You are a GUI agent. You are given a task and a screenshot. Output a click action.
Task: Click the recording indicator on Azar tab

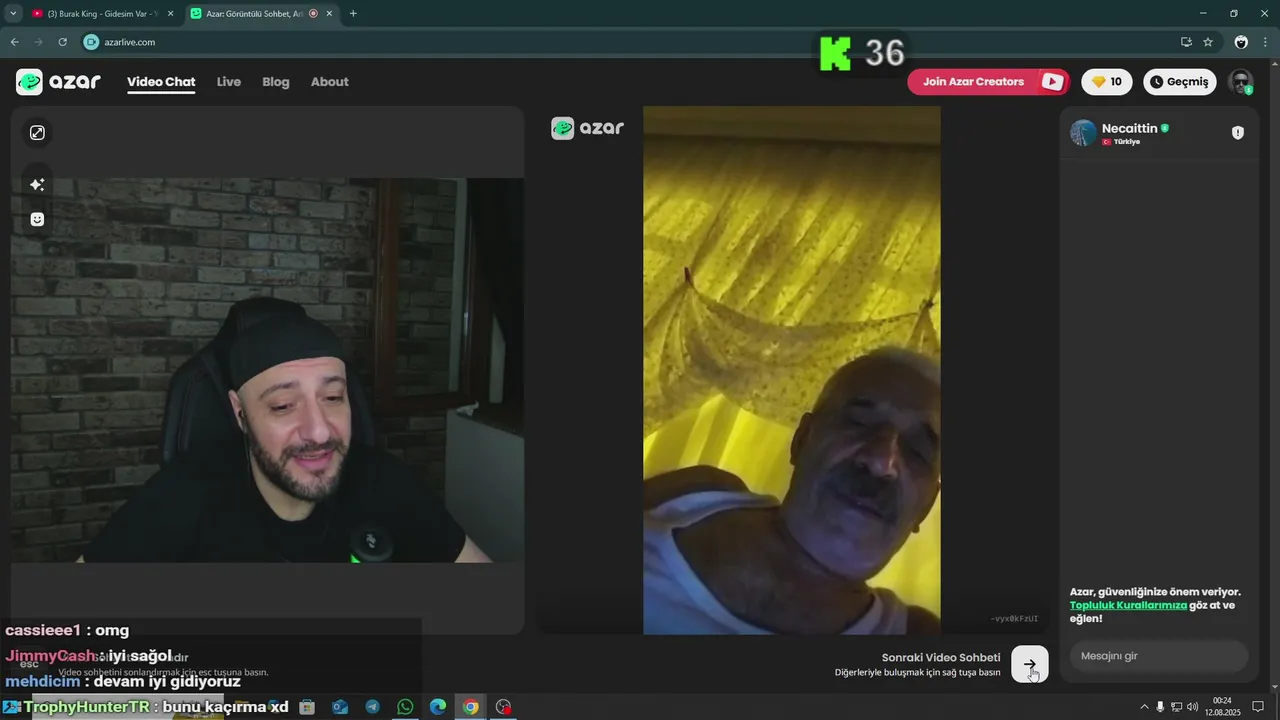pos(313,14)
